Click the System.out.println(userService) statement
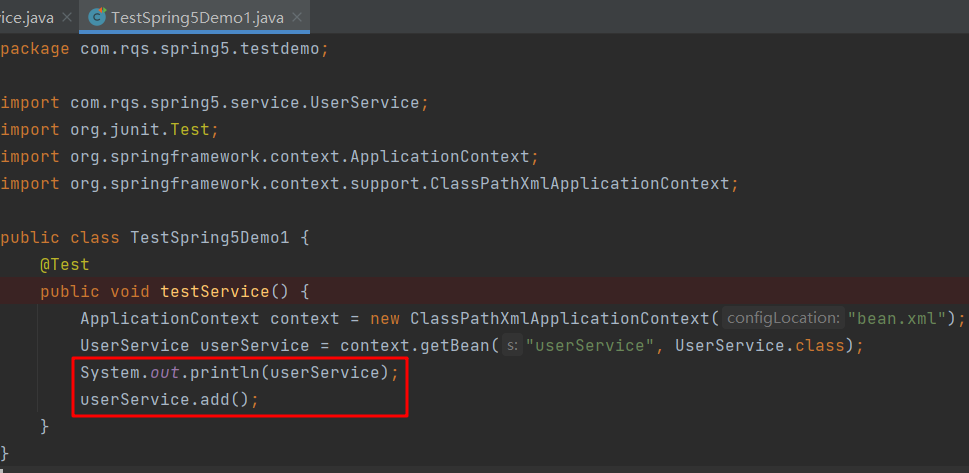Viewport: 969px width, 473px height. (x=240, y=372)
